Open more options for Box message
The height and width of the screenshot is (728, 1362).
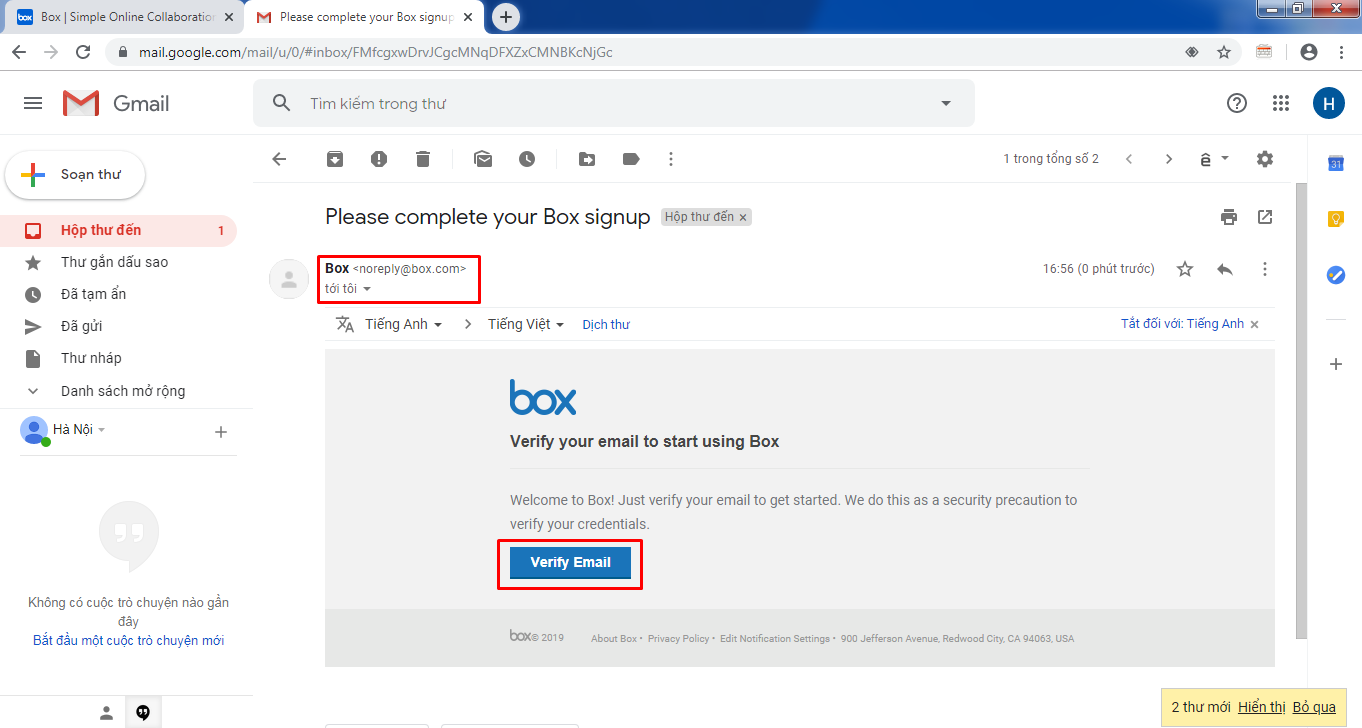[x=1265, y=269]
